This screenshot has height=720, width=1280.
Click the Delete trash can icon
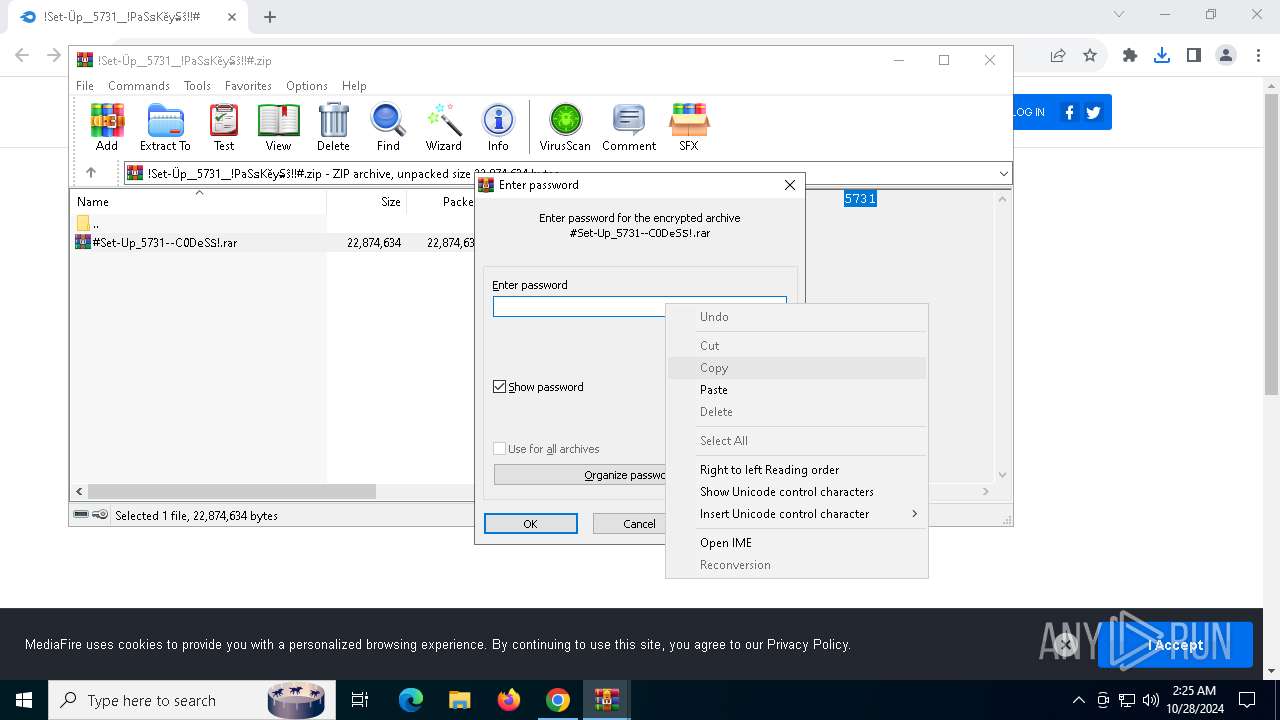point(333,127)
